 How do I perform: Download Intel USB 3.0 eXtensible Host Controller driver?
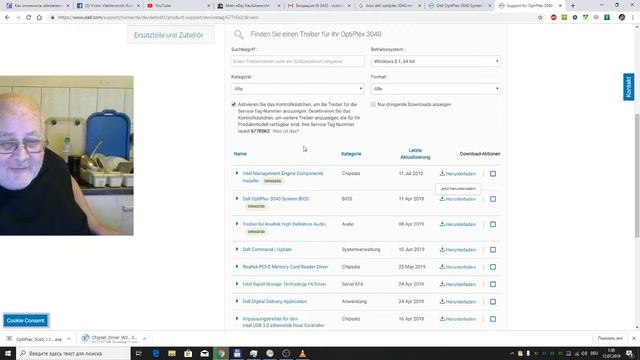pos(458,319)
